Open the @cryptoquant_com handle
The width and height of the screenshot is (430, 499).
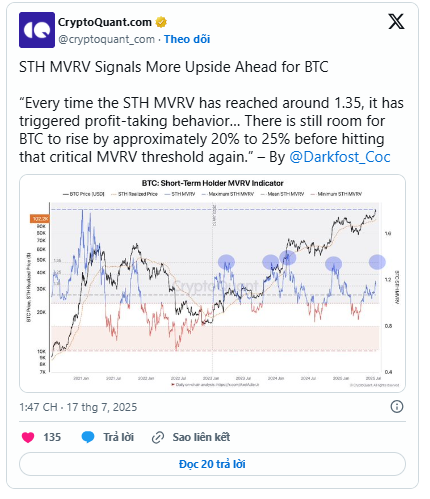(106, 39)
